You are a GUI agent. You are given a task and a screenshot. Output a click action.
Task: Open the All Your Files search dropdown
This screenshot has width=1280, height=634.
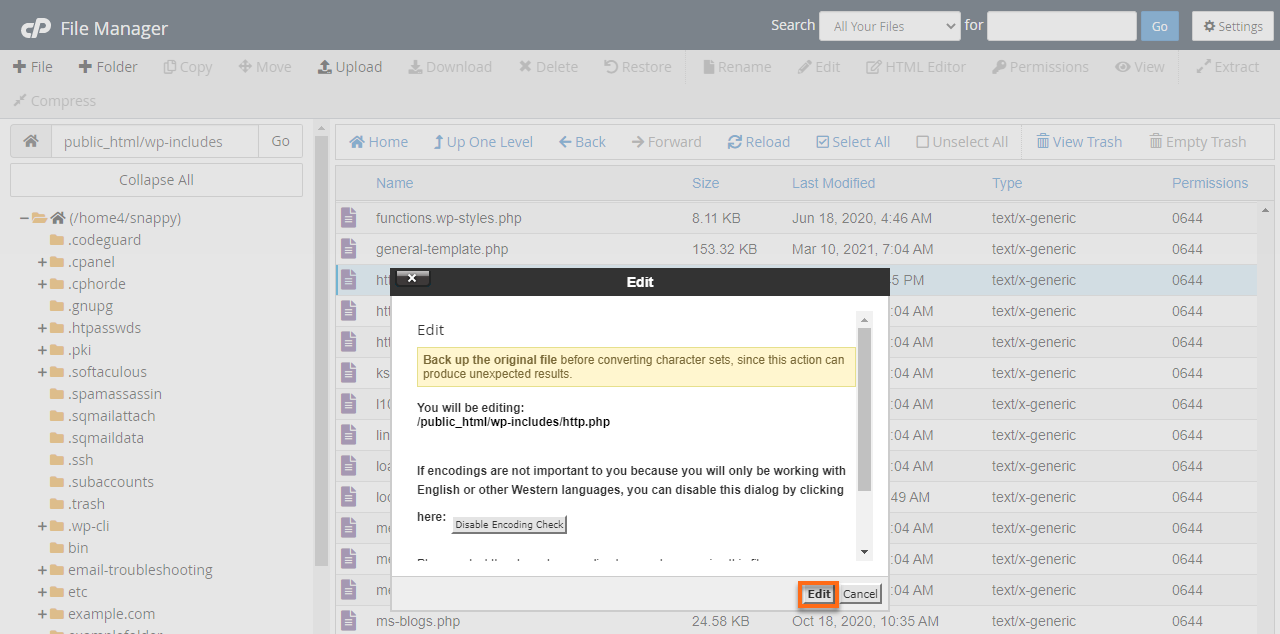pos(889,25)
